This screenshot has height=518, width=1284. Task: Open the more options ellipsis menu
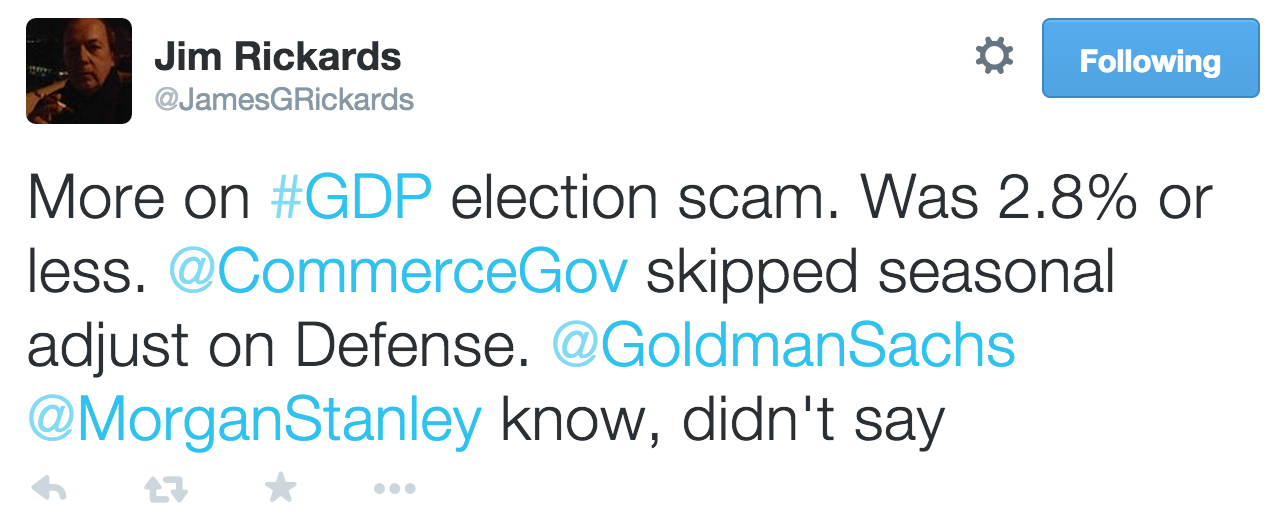click(394, 489)
